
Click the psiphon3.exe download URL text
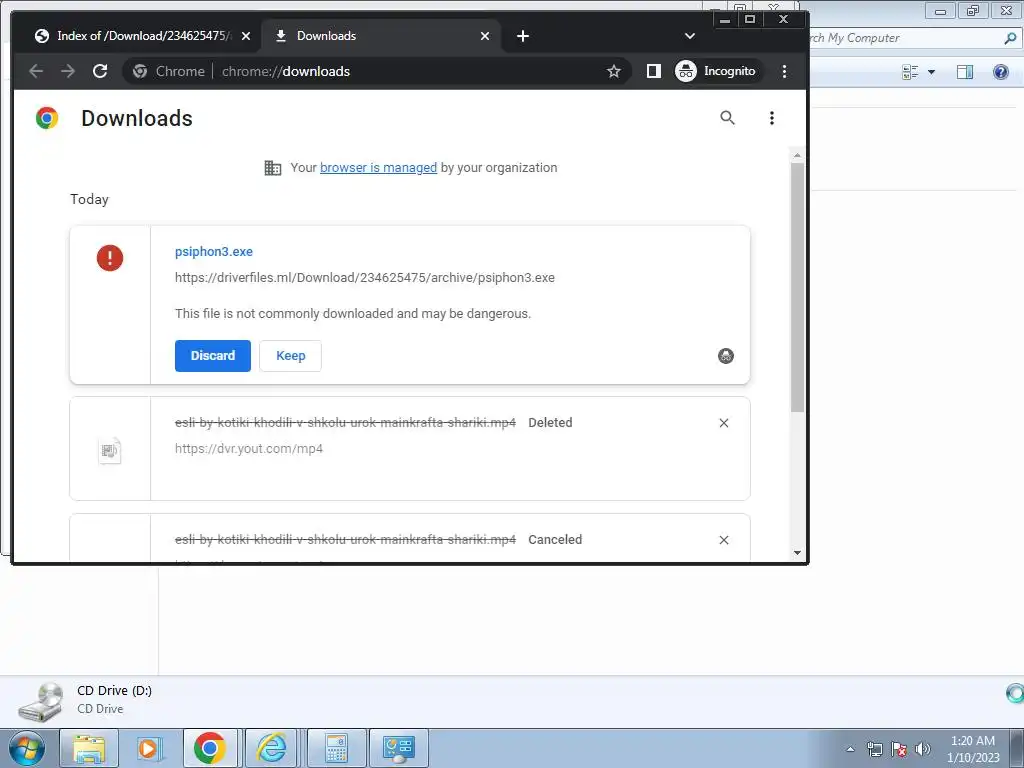[365, 278]
